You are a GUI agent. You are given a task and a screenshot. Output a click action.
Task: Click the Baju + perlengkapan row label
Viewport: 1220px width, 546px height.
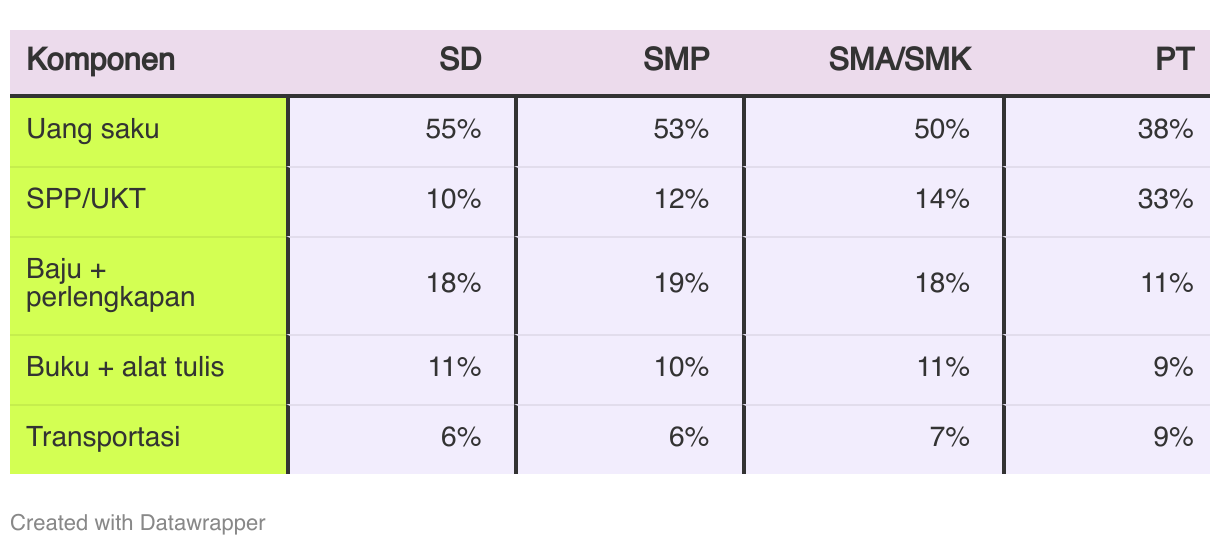(x=111, y=284)
